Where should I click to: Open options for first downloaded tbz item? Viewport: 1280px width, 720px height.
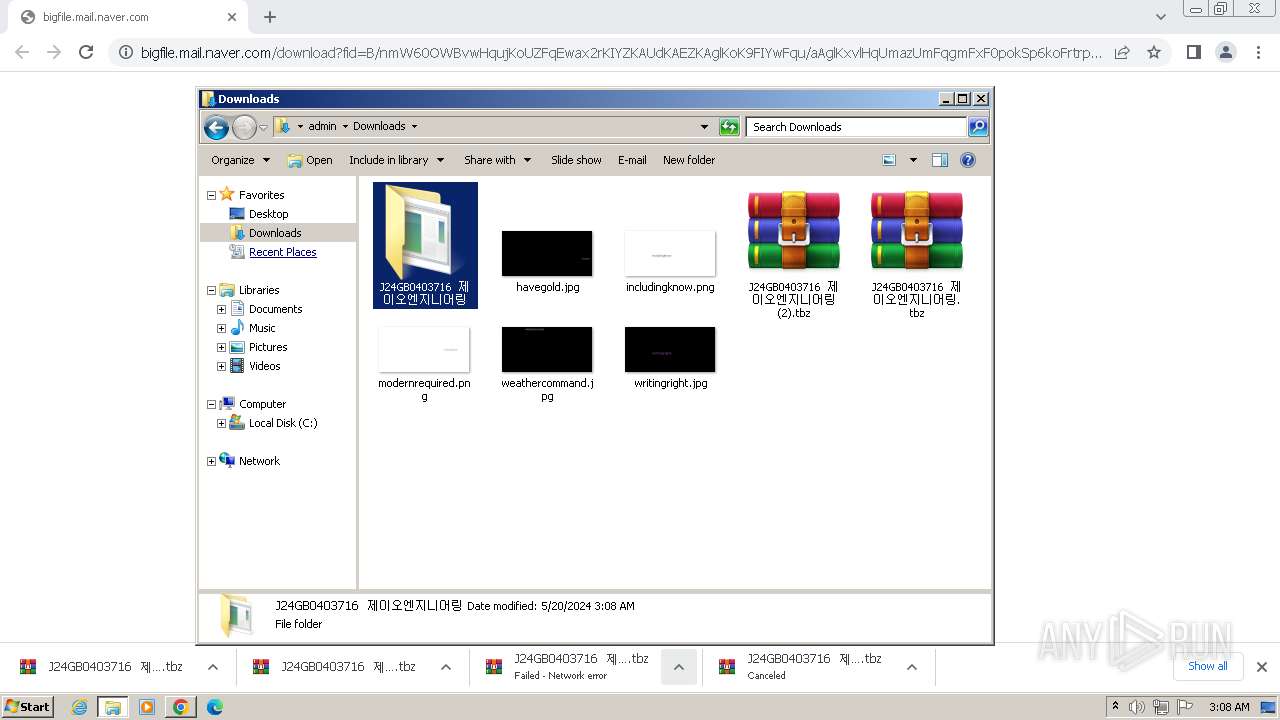pos(212,667)
